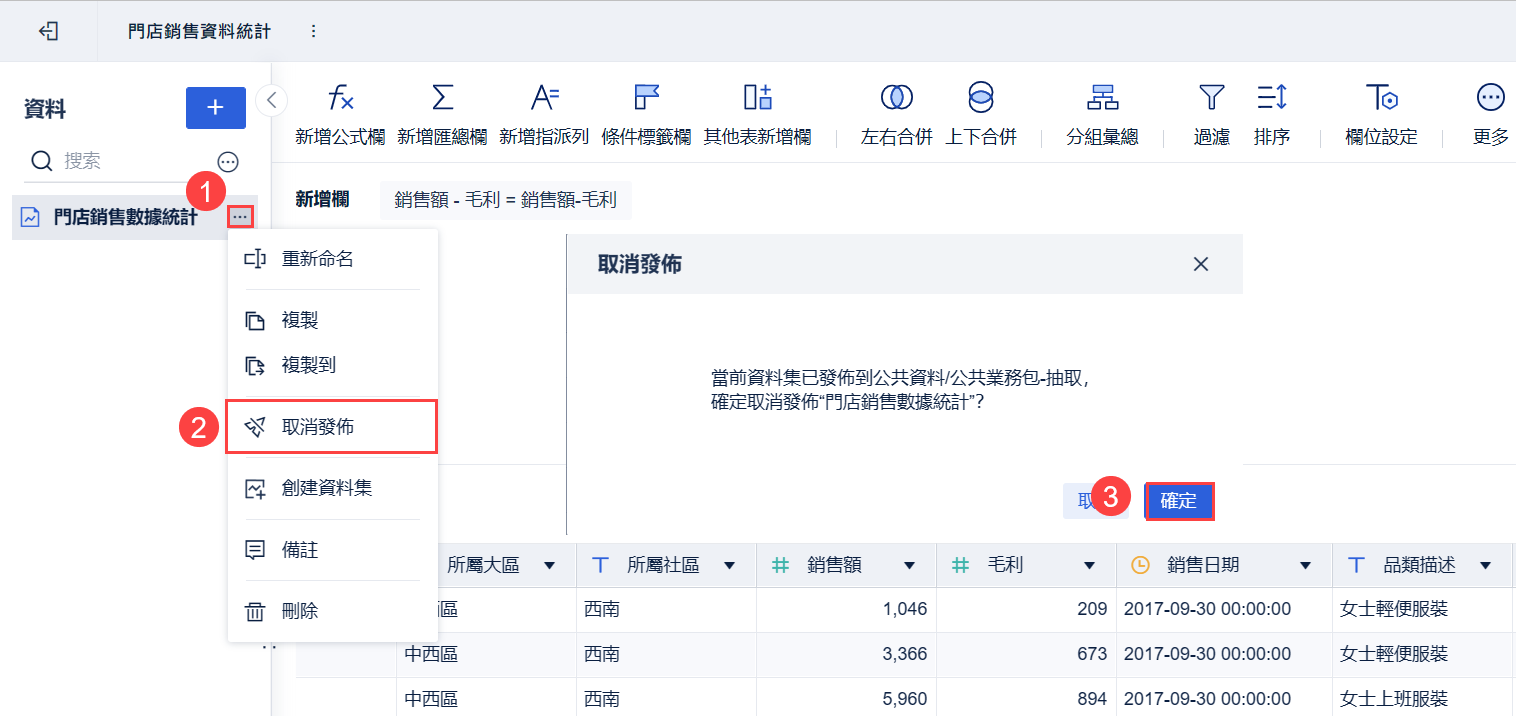The height and width of the screenshot is (716, 1516).
Task: Confirm unpublish with the 確定 button
Action: tap(1179, 501)
